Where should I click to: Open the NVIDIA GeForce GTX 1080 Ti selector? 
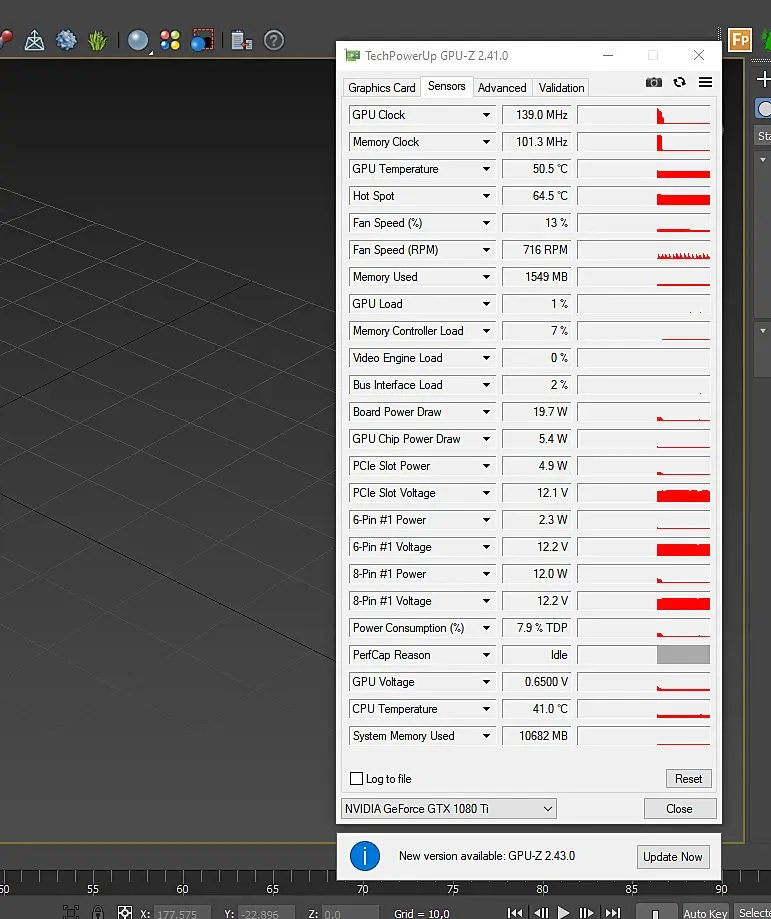coord(449,809)
